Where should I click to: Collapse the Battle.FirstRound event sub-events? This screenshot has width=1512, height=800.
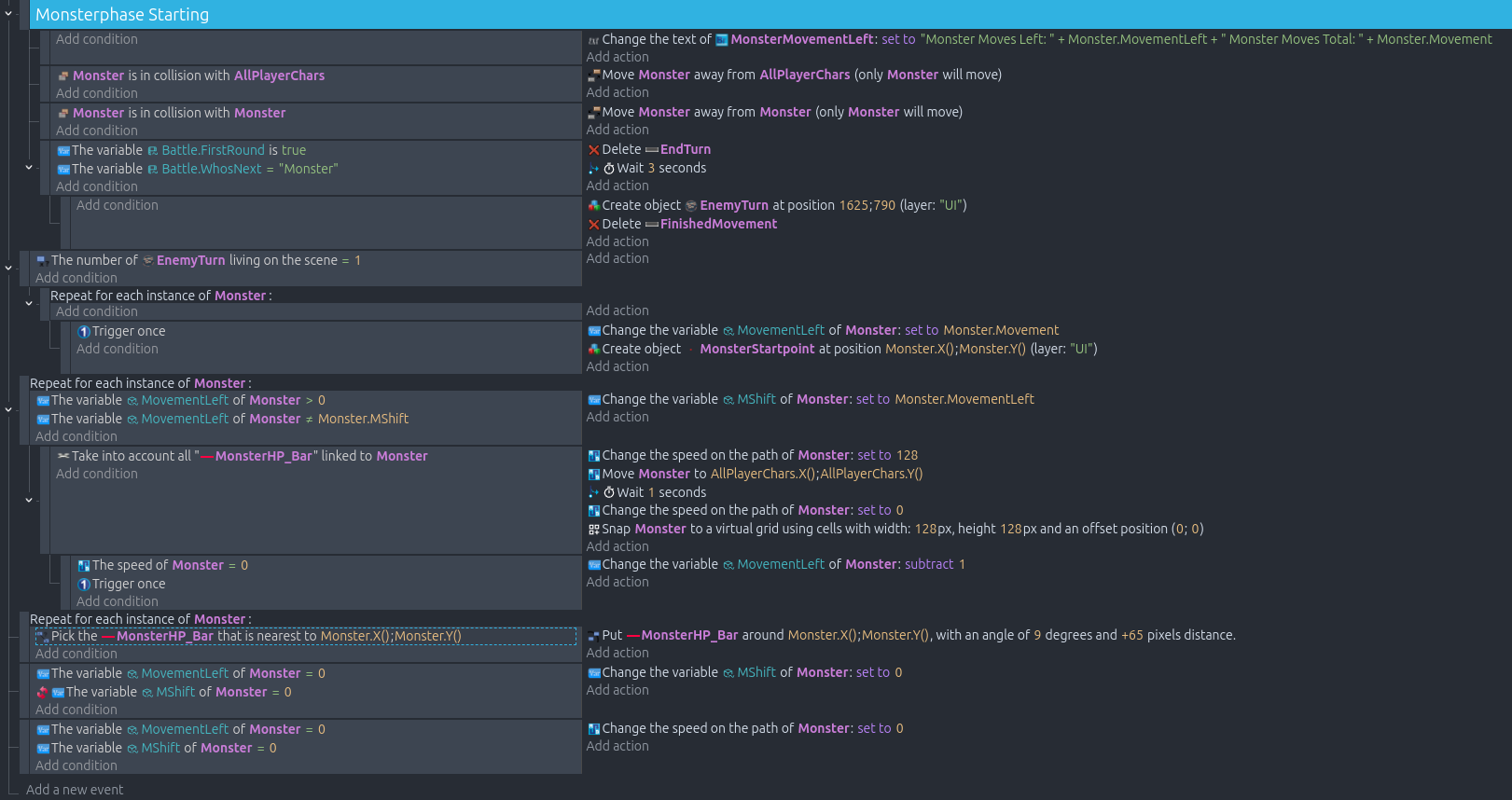click(29, 168)
